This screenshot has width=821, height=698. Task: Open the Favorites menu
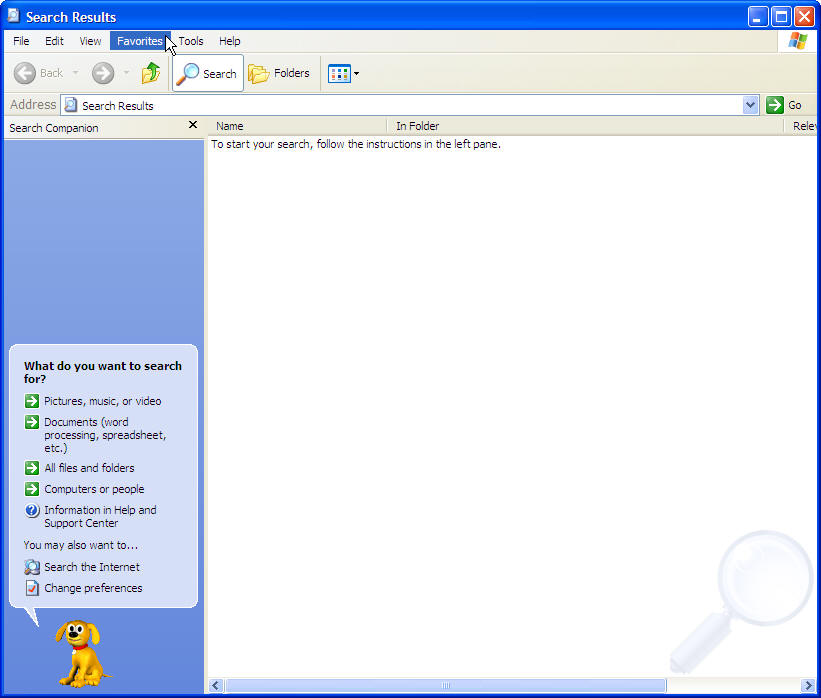pos(140,41)
